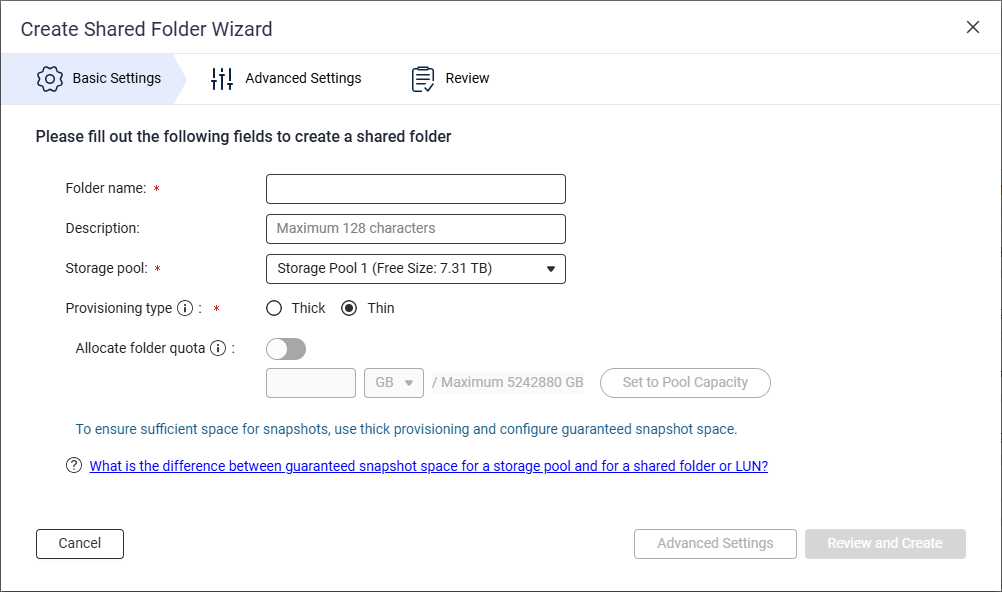Go to the Review step tab
1002x592 pixels.
[467, 79]
